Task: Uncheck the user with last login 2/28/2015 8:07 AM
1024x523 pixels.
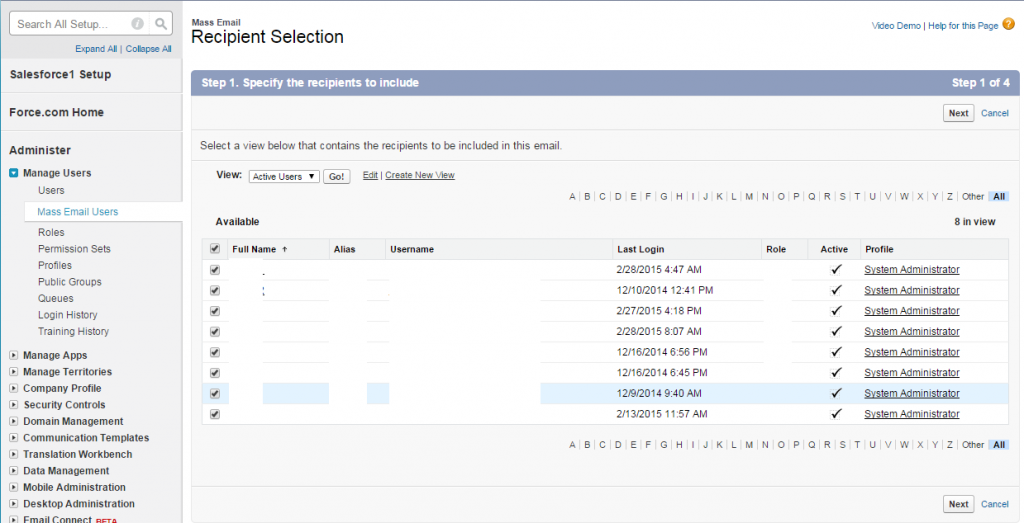Action: pos(215,332)
